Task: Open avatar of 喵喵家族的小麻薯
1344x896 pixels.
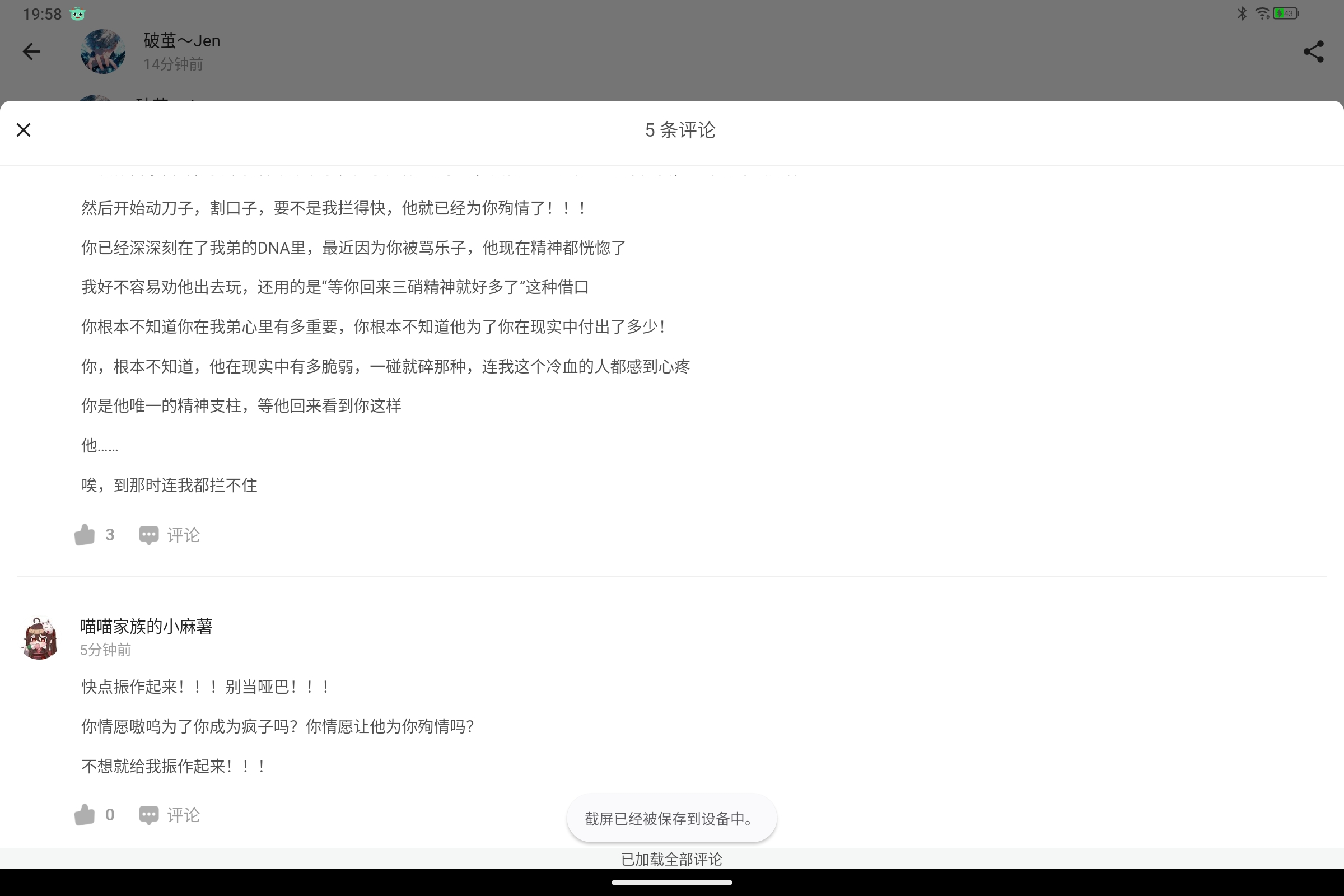Action: 40,638
